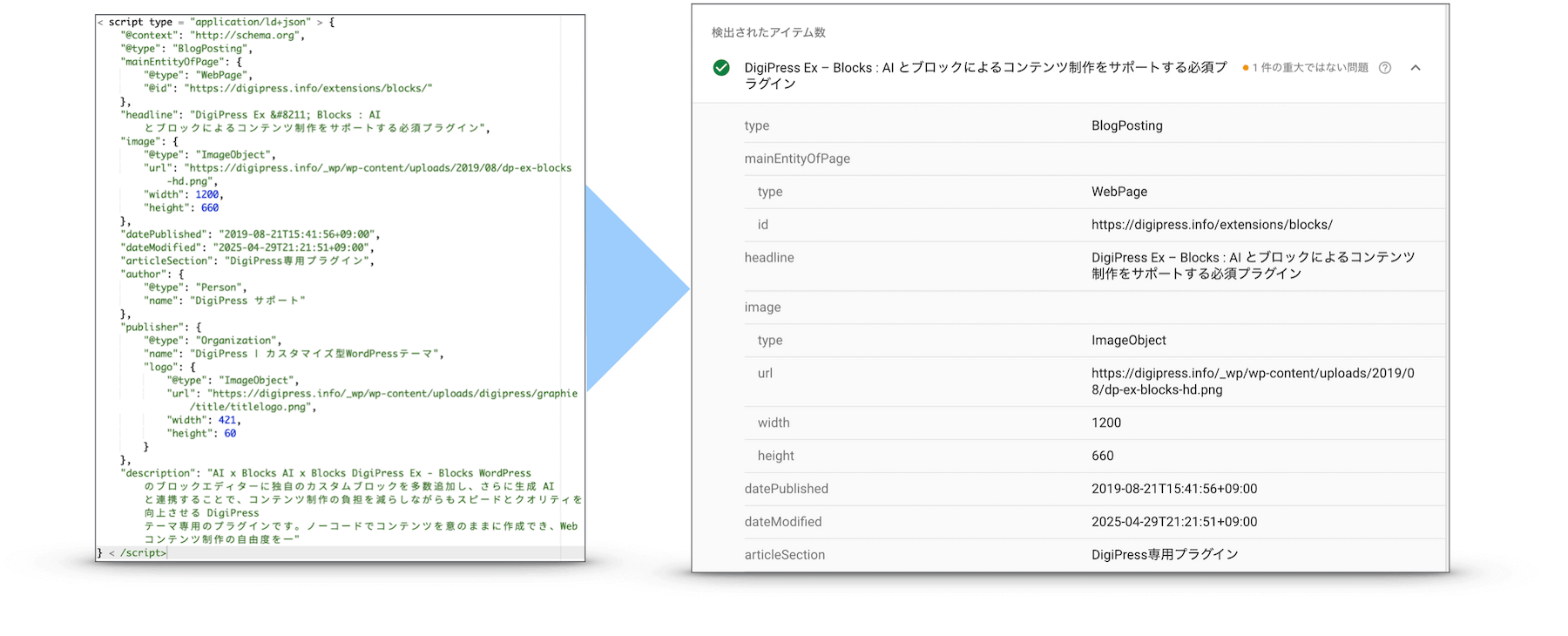Click the "name": "DigiPress サポート" code line
Screen dimensions: 1568x636
click(x=225, y=301)
